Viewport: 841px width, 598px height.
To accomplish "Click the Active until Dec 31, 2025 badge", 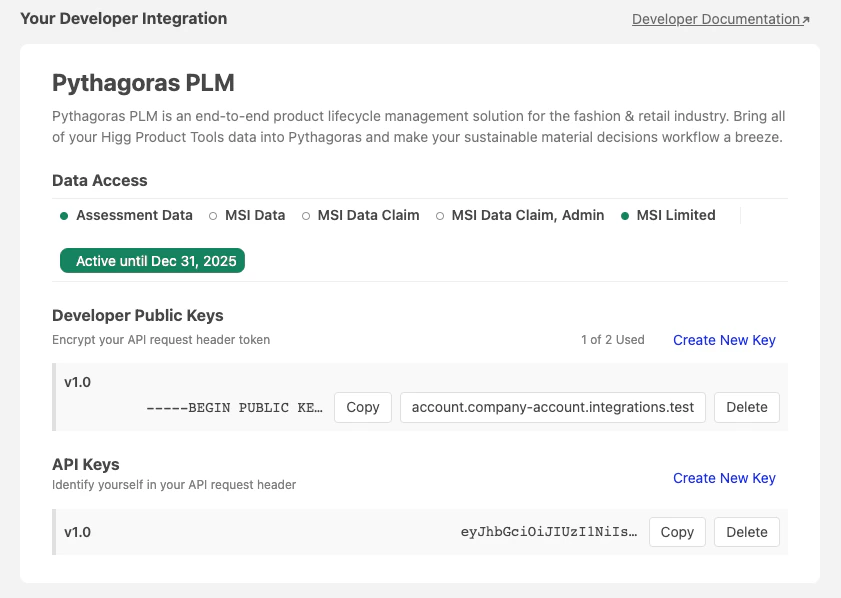I will coord(152,260).
